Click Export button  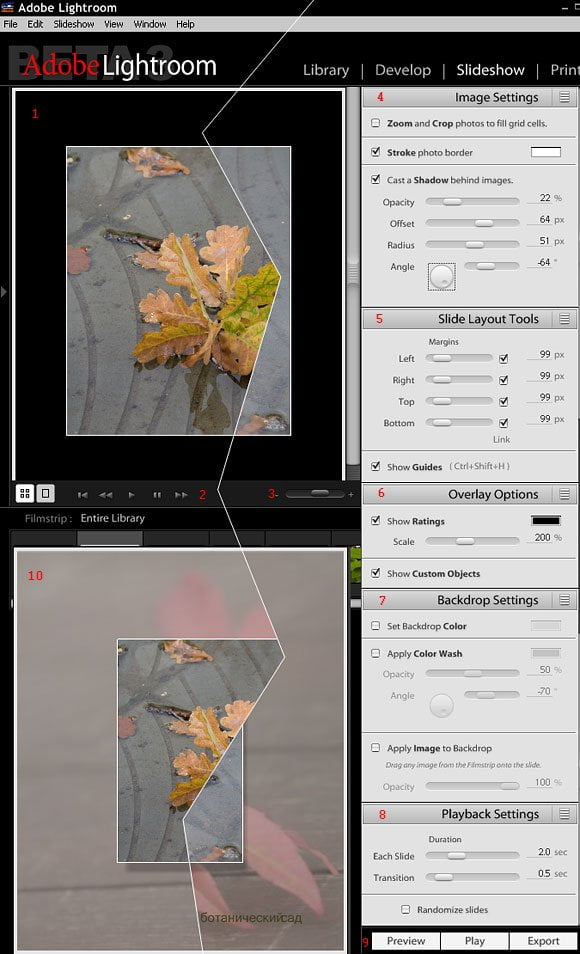(x=543, y=941)
